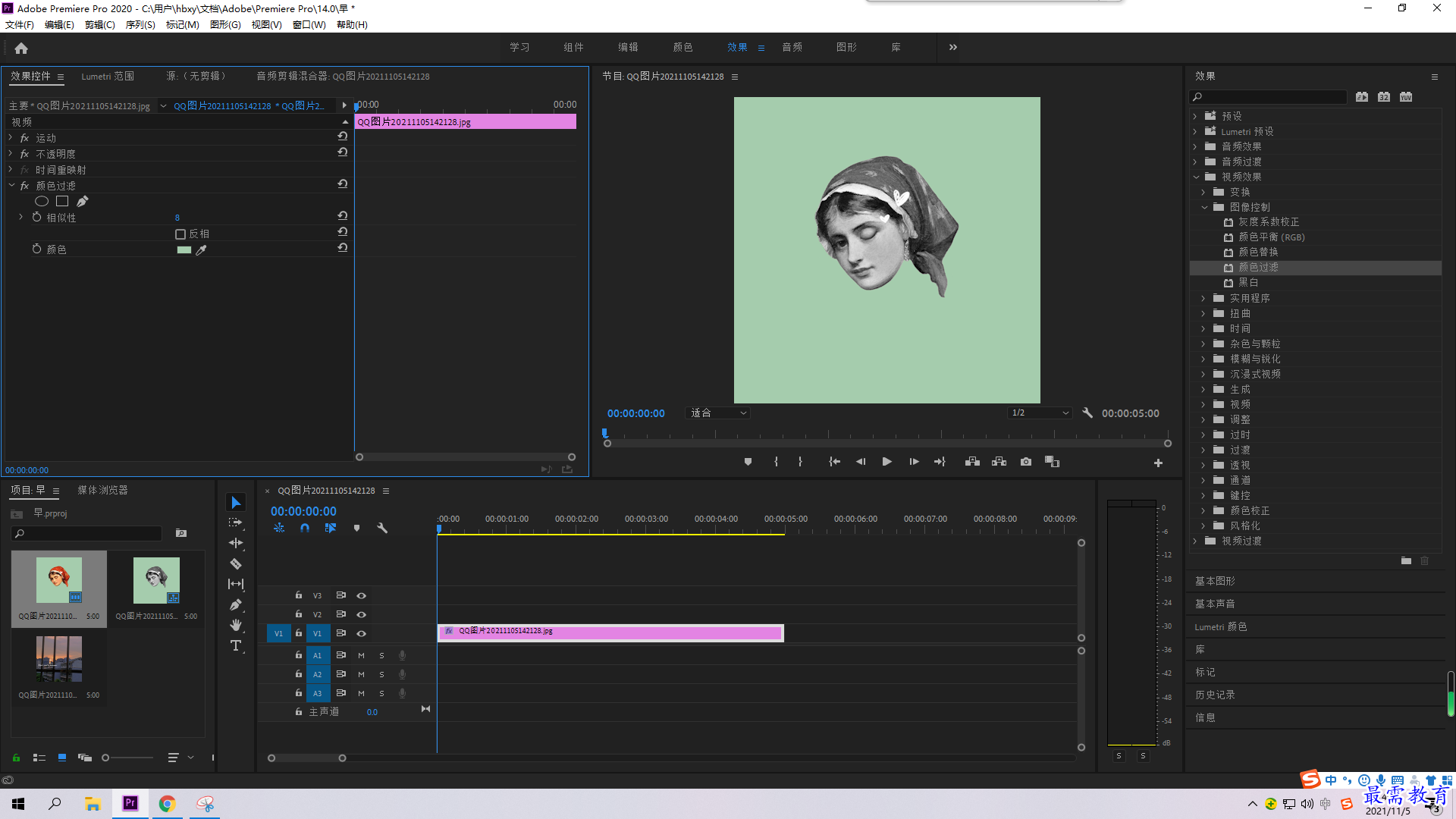1456x819 pixels.
Task: Toggle 颜色过滤 fx effect on/off
Action: click(x=24, y=186)
